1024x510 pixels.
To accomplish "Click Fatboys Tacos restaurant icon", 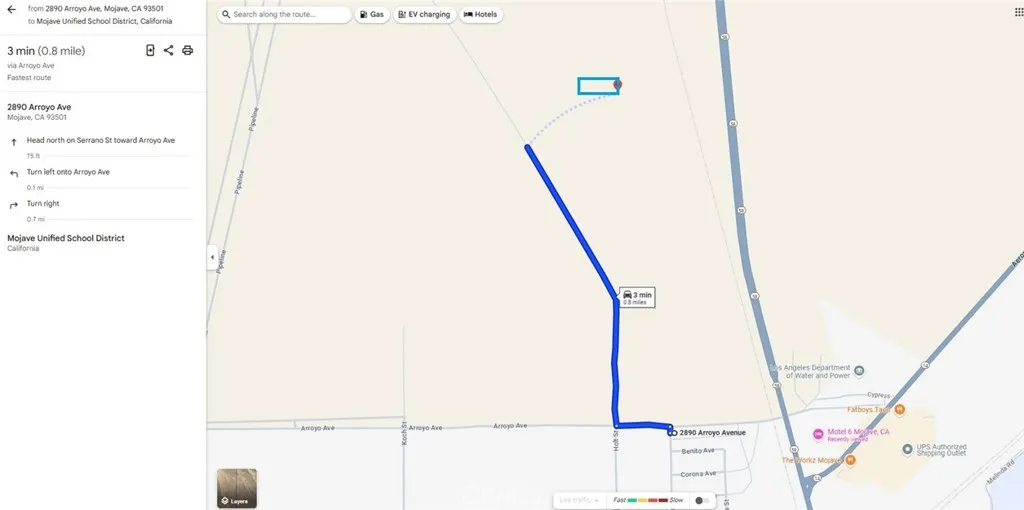I will point(900,409).
